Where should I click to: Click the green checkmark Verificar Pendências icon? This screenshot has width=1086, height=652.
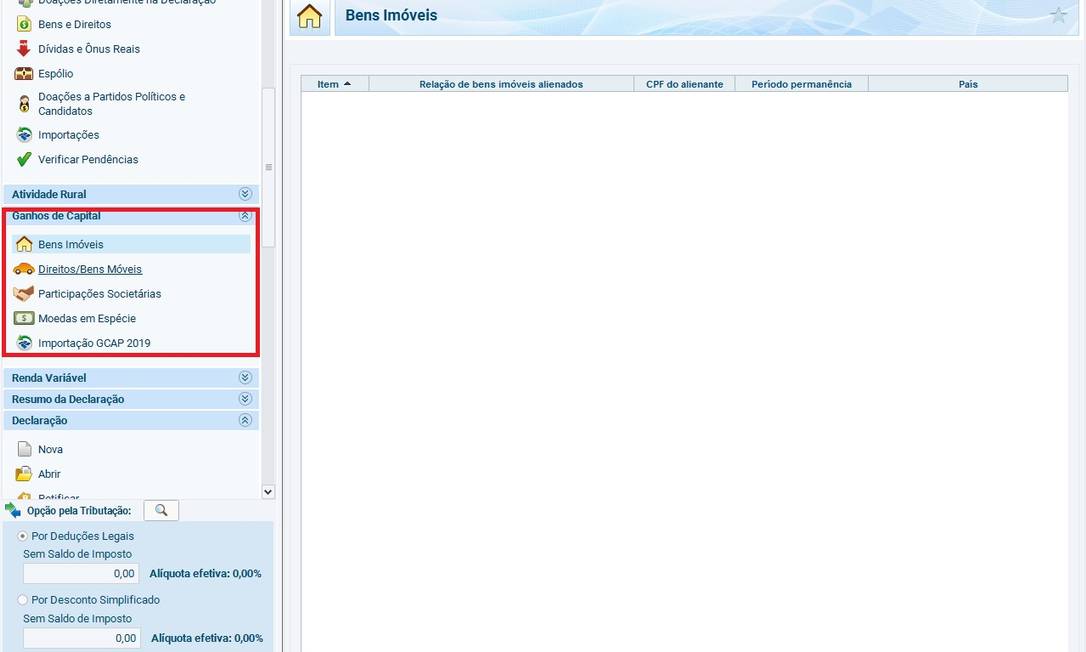24,159
